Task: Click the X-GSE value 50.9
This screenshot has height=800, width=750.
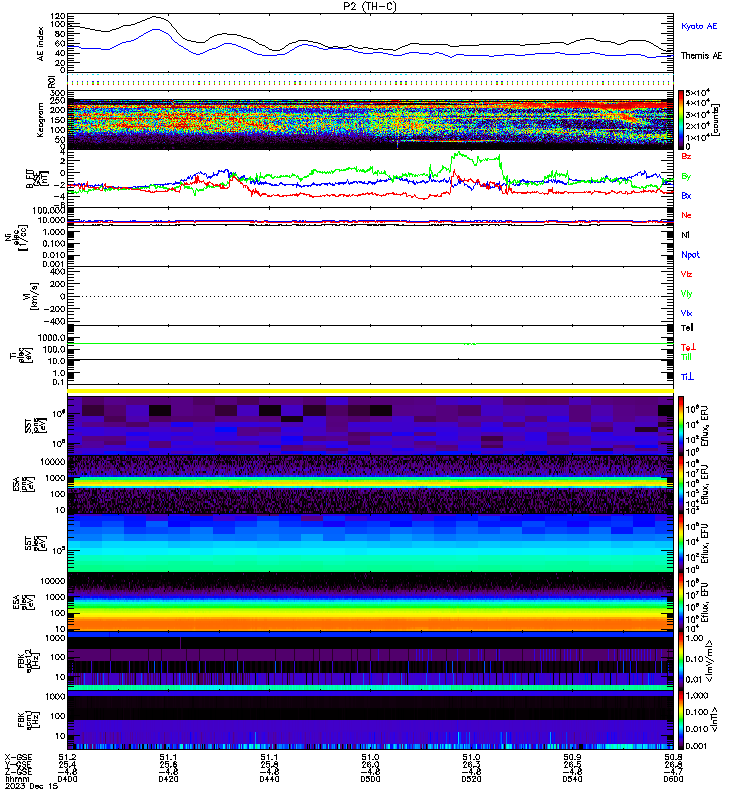Action: point(572,758)
